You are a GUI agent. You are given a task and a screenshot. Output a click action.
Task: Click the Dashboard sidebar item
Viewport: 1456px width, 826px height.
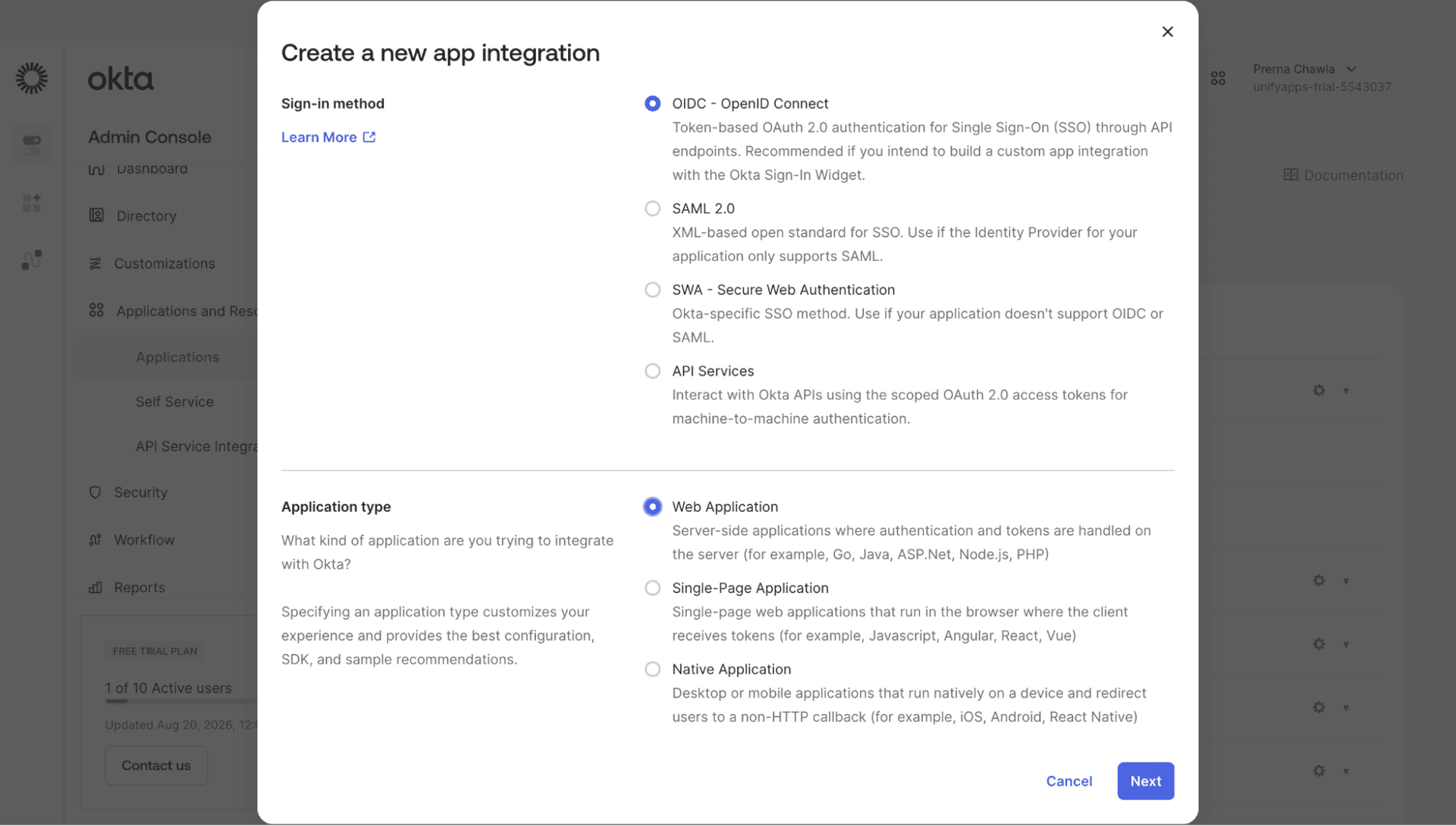(152, 170)
